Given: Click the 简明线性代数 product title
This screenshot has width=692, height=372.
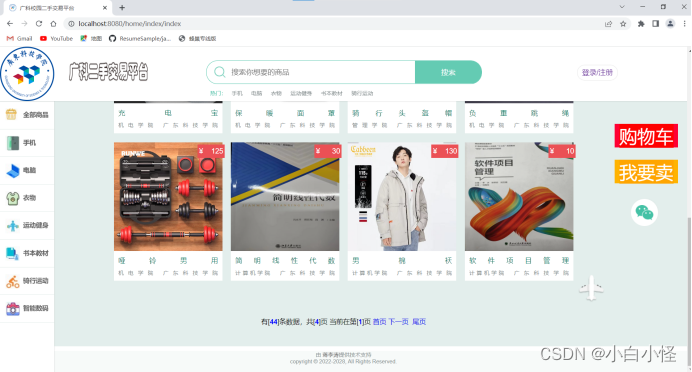Looking at the screenshot, I should pyautogui.click(x=285, y=261).
